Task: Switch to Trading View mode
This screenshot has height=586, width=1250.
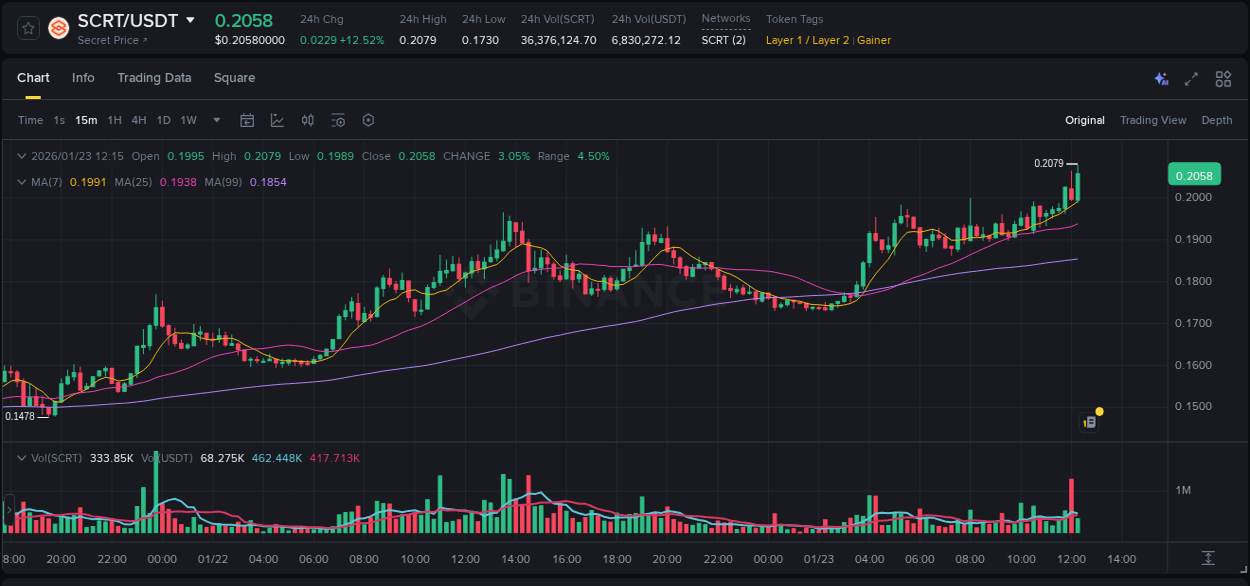Action: click(1152, 120)
